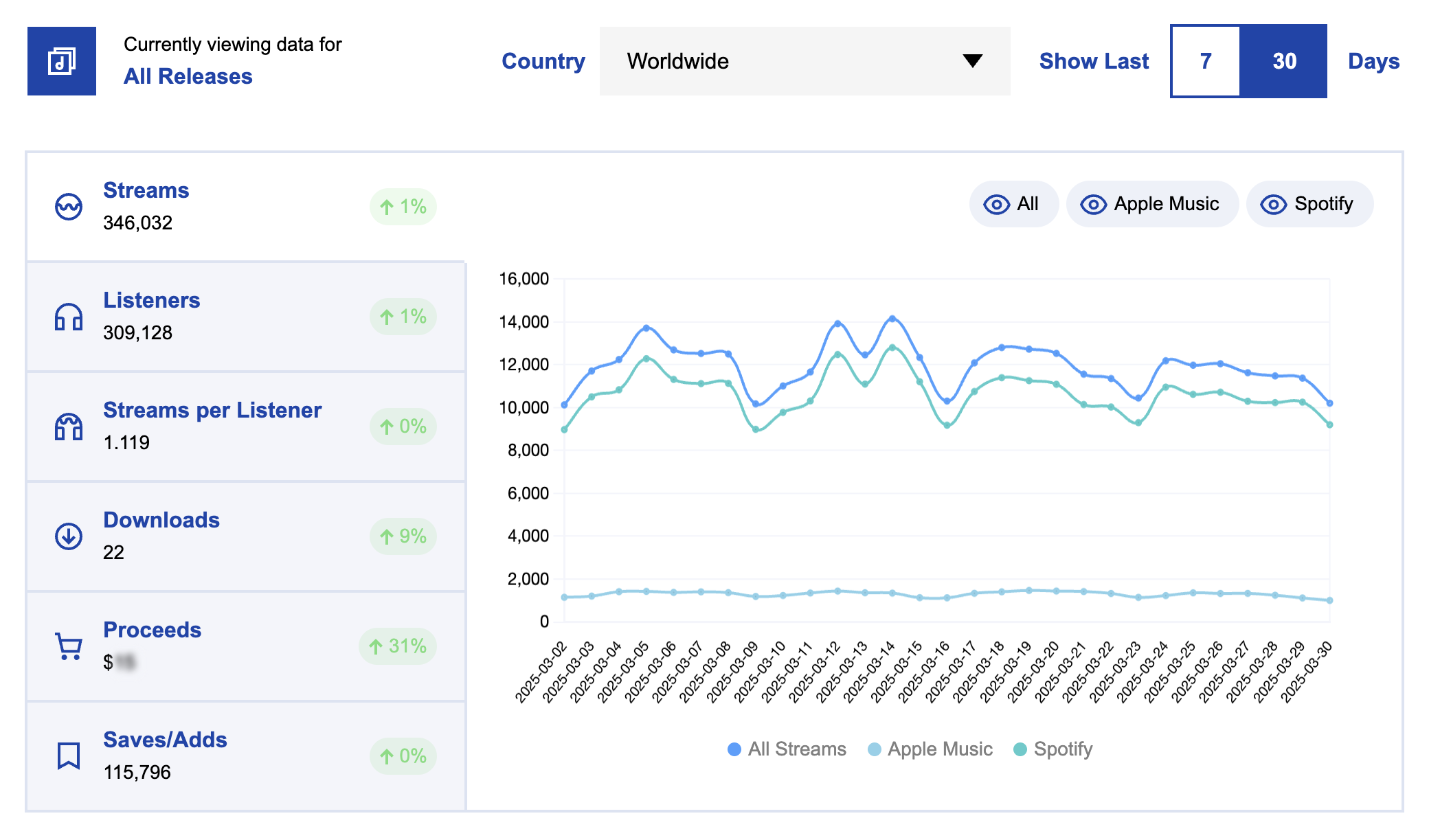Click the Proceeds shopping cart icon
1429x840 pixels.
pos(69,646)
